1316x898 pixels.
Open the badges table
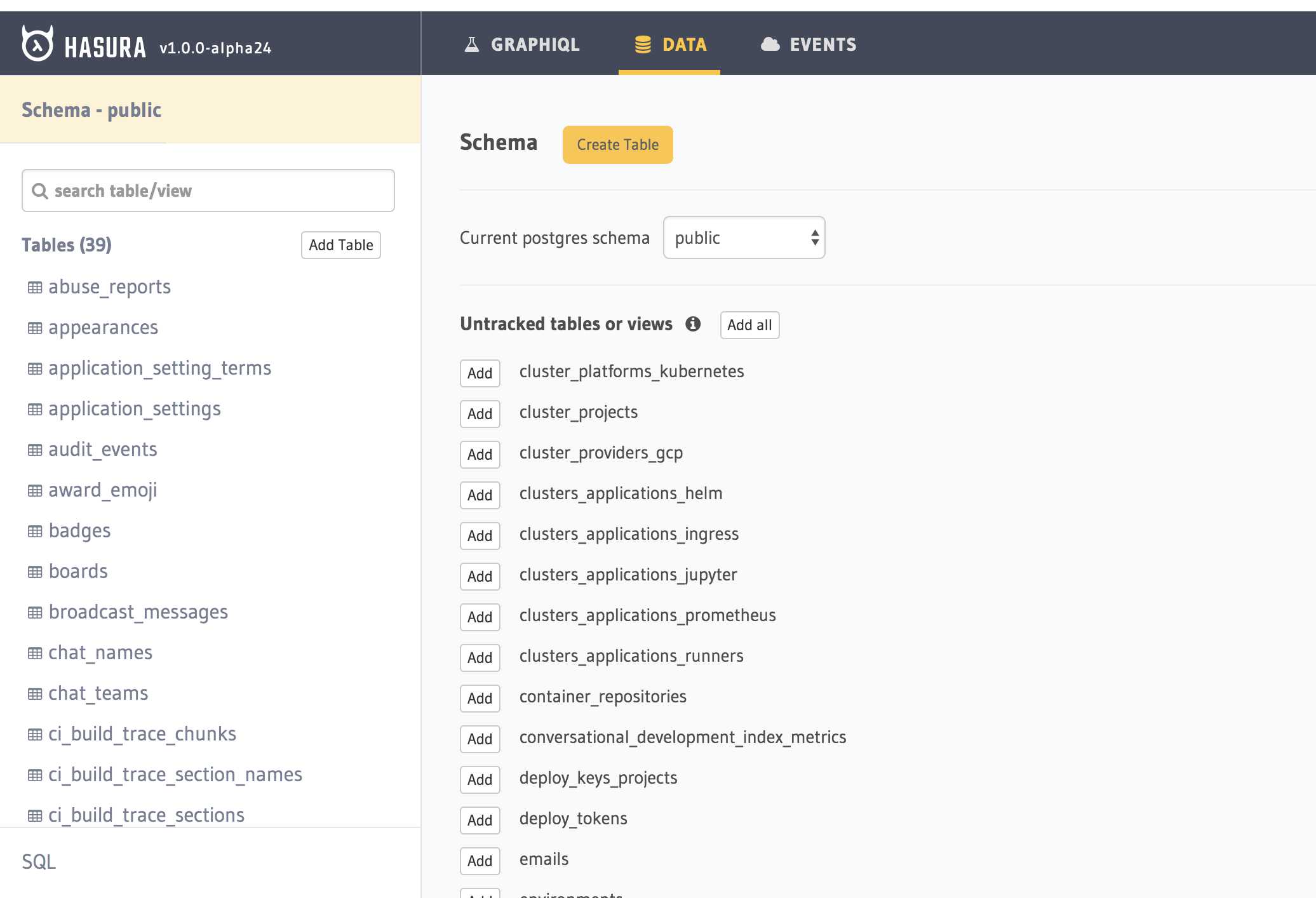pyautogui.click(x=79, y=531)
